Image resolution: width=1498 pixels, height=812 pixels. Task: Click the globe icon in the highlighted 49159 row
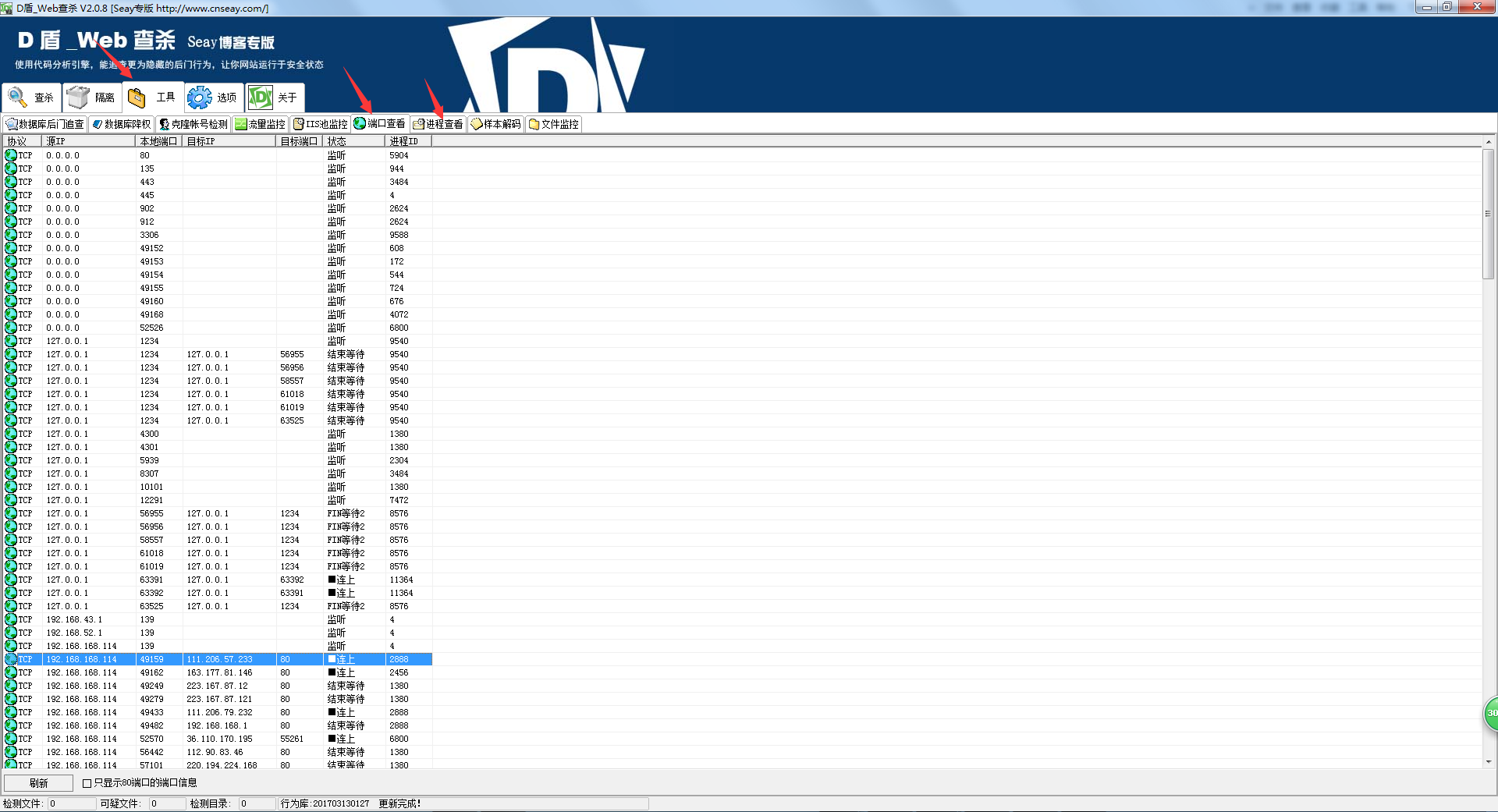(11, 659)
